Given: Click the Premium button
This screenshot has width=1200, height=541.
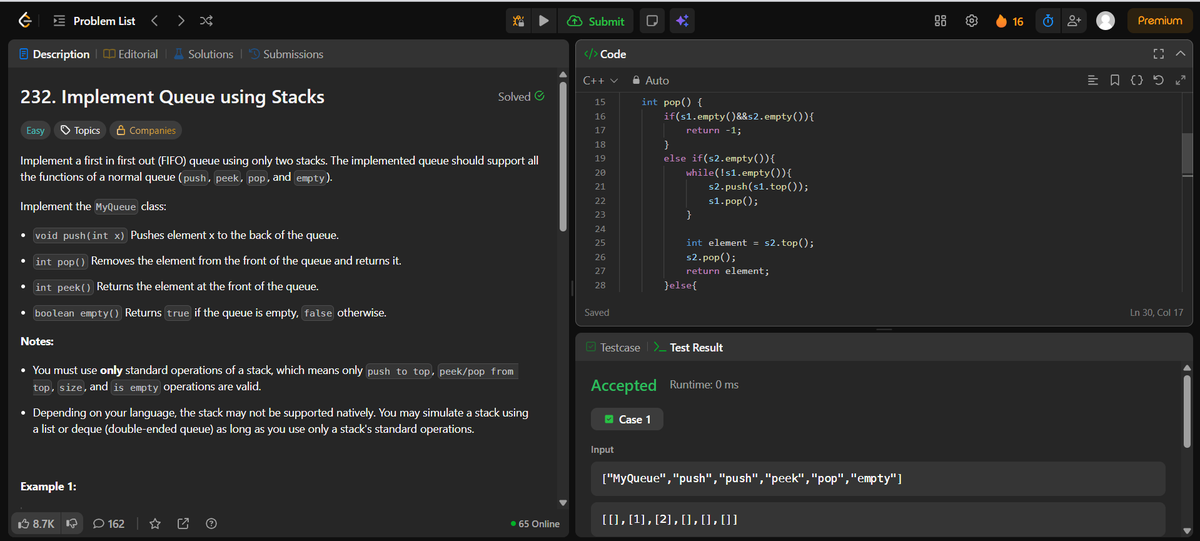Looking at the screenshot, I should pyautogui.click(x=1160, y=21).
